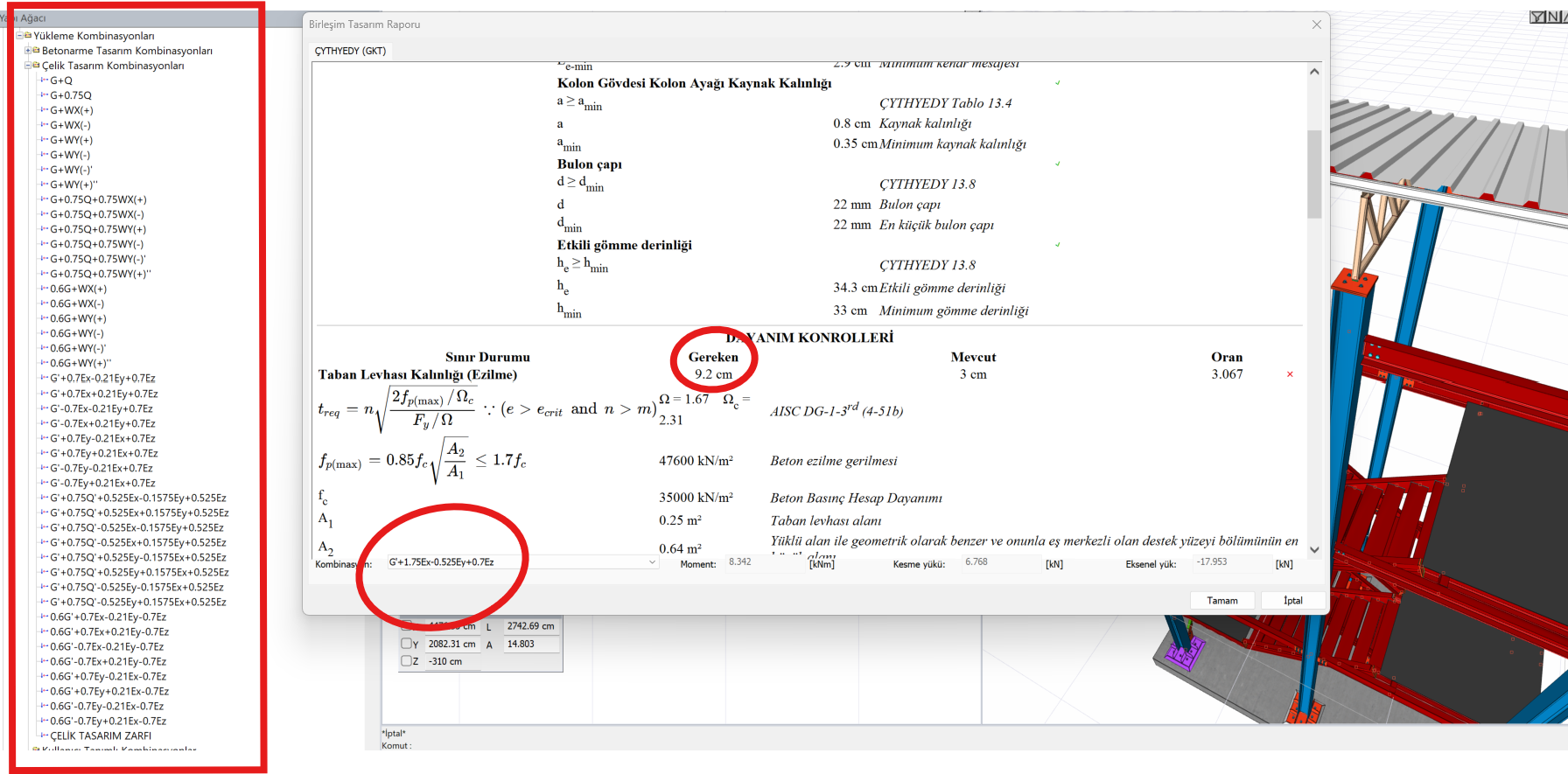
Task: Open the Kombinasyon dropdown list
Action: click(652, 562)
